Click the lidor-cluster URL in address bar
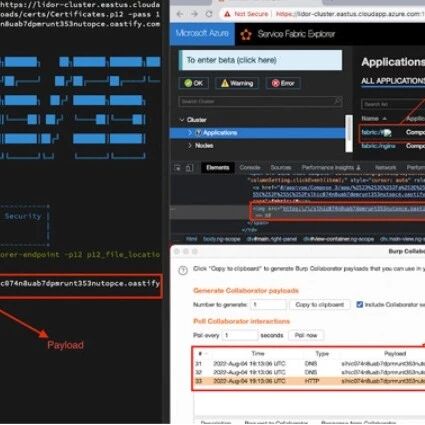 pos(350,14)
